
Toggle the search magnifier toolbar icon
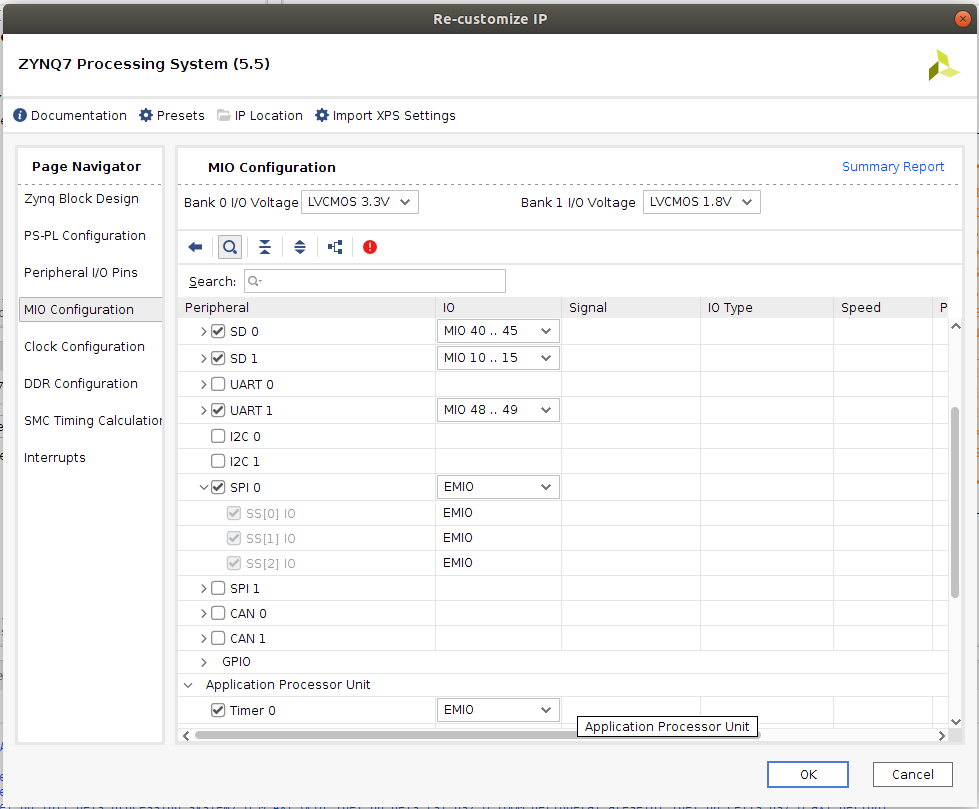230,247
